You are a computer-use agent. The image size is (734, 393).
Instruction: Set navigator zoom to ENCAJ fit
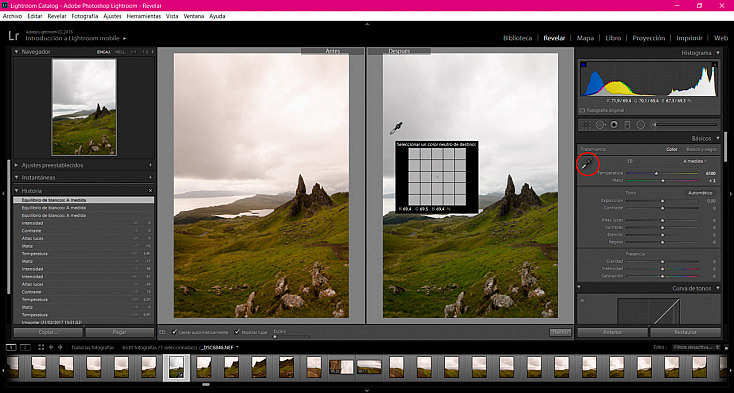point(103,52)
